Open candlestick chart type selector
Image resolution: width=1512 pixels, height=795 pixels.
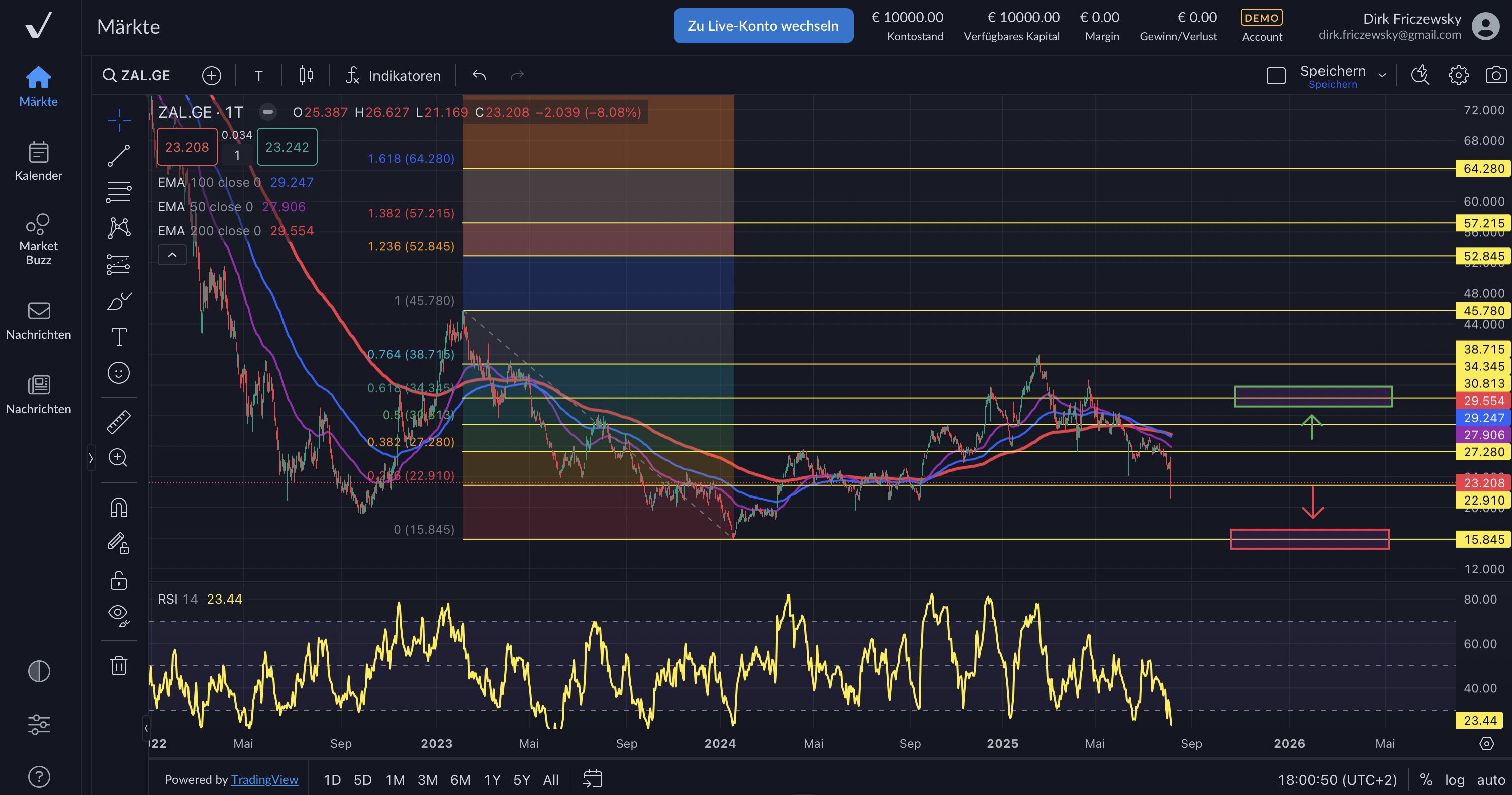306,76
